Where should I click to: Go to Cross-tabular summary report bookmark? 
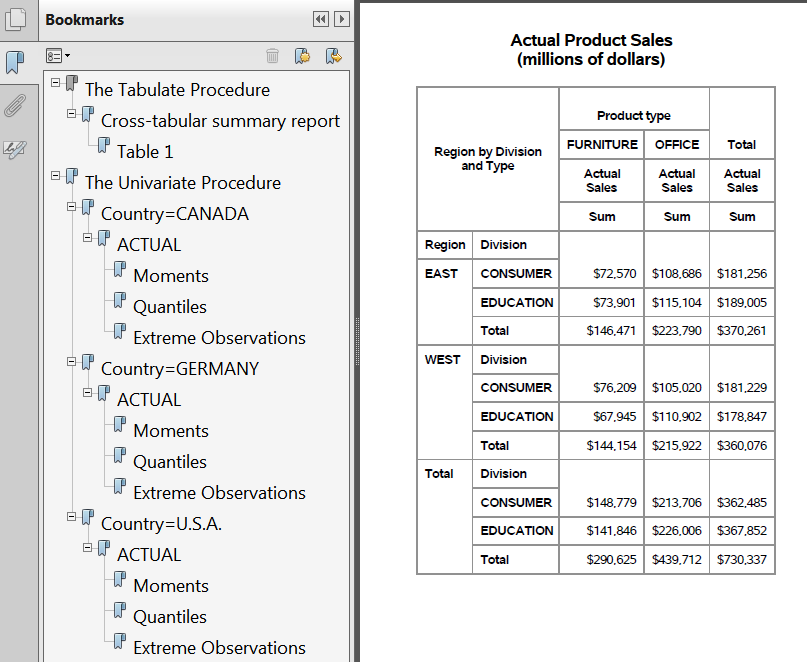(x=220, y=121)
